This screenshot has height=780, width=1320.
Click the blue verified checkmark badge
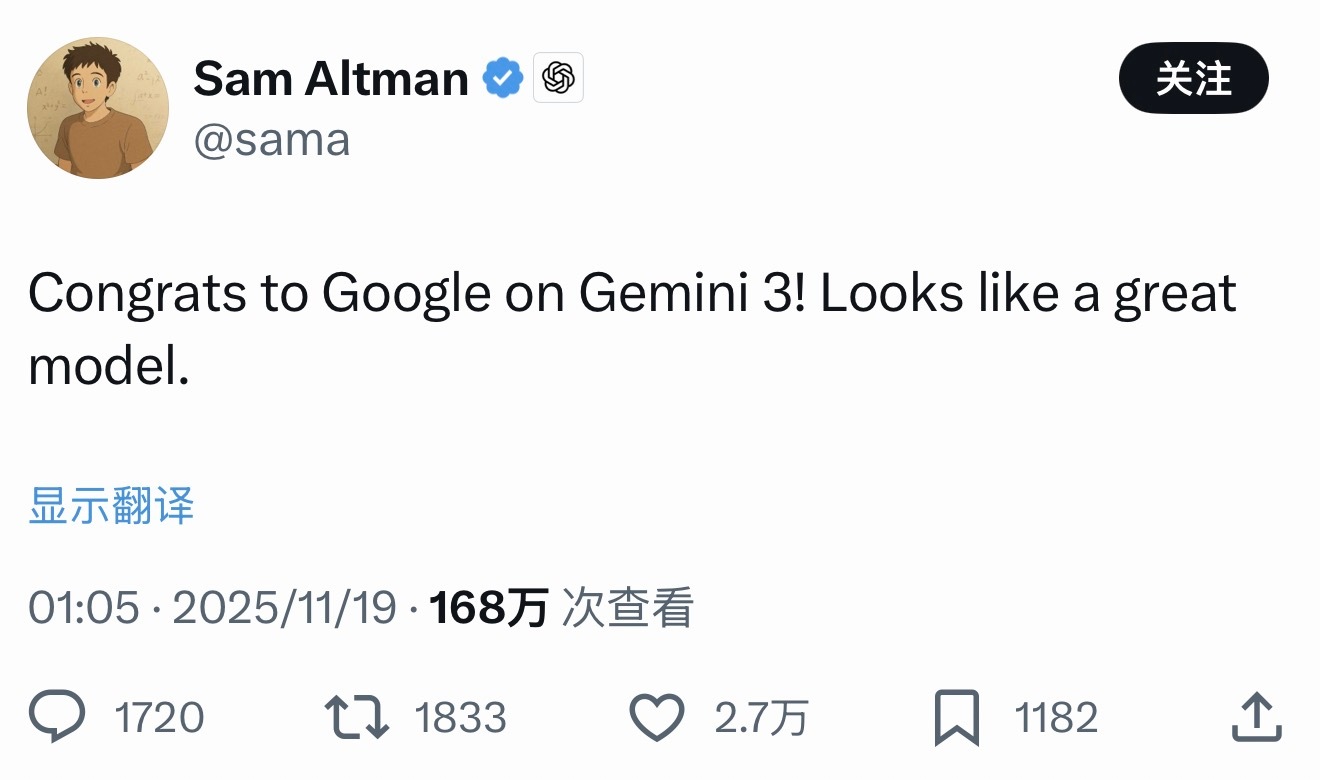coord(503,78)
